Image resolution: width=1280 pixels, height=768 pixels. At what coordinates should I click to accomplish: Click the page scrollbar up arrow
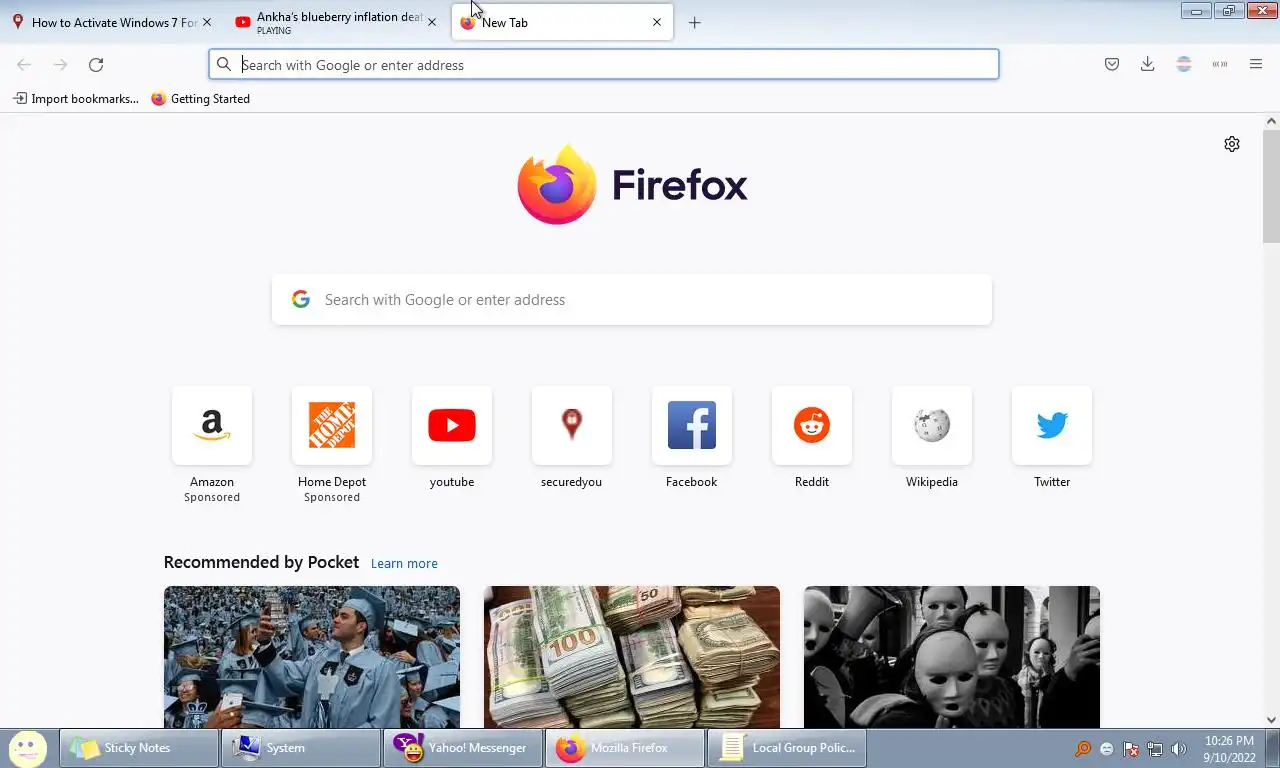1271,121
